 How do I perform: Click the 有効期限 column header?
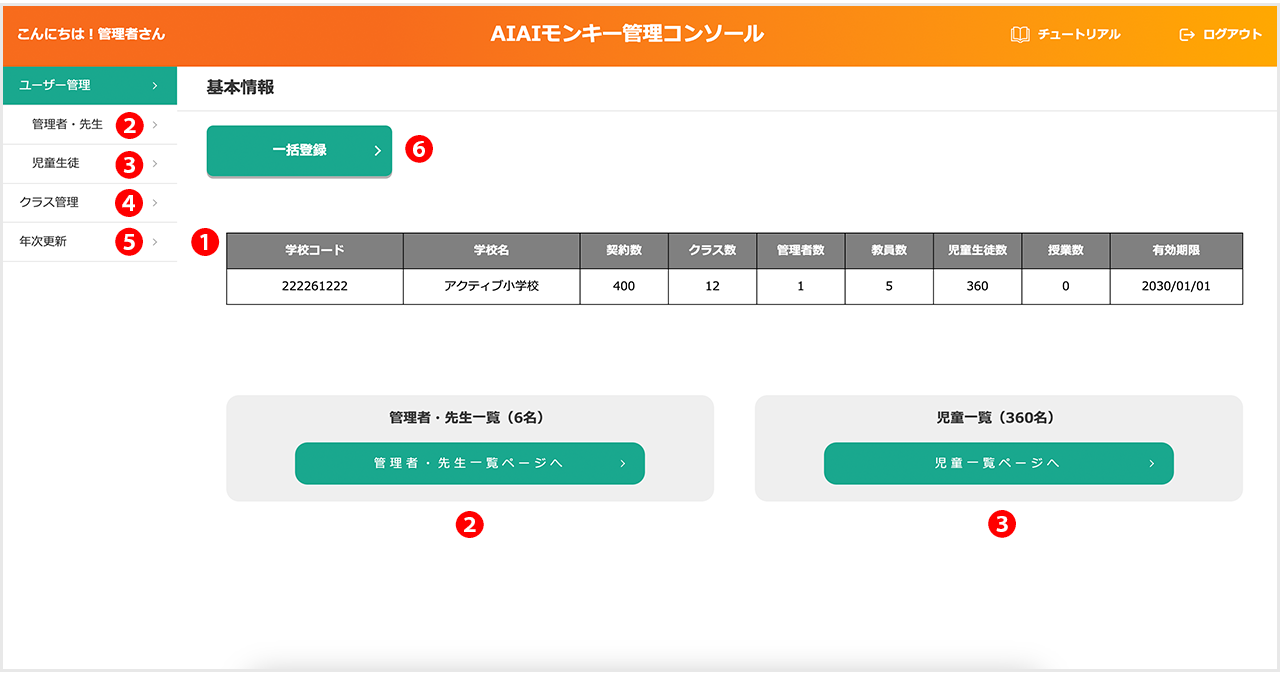[1176, 250]
